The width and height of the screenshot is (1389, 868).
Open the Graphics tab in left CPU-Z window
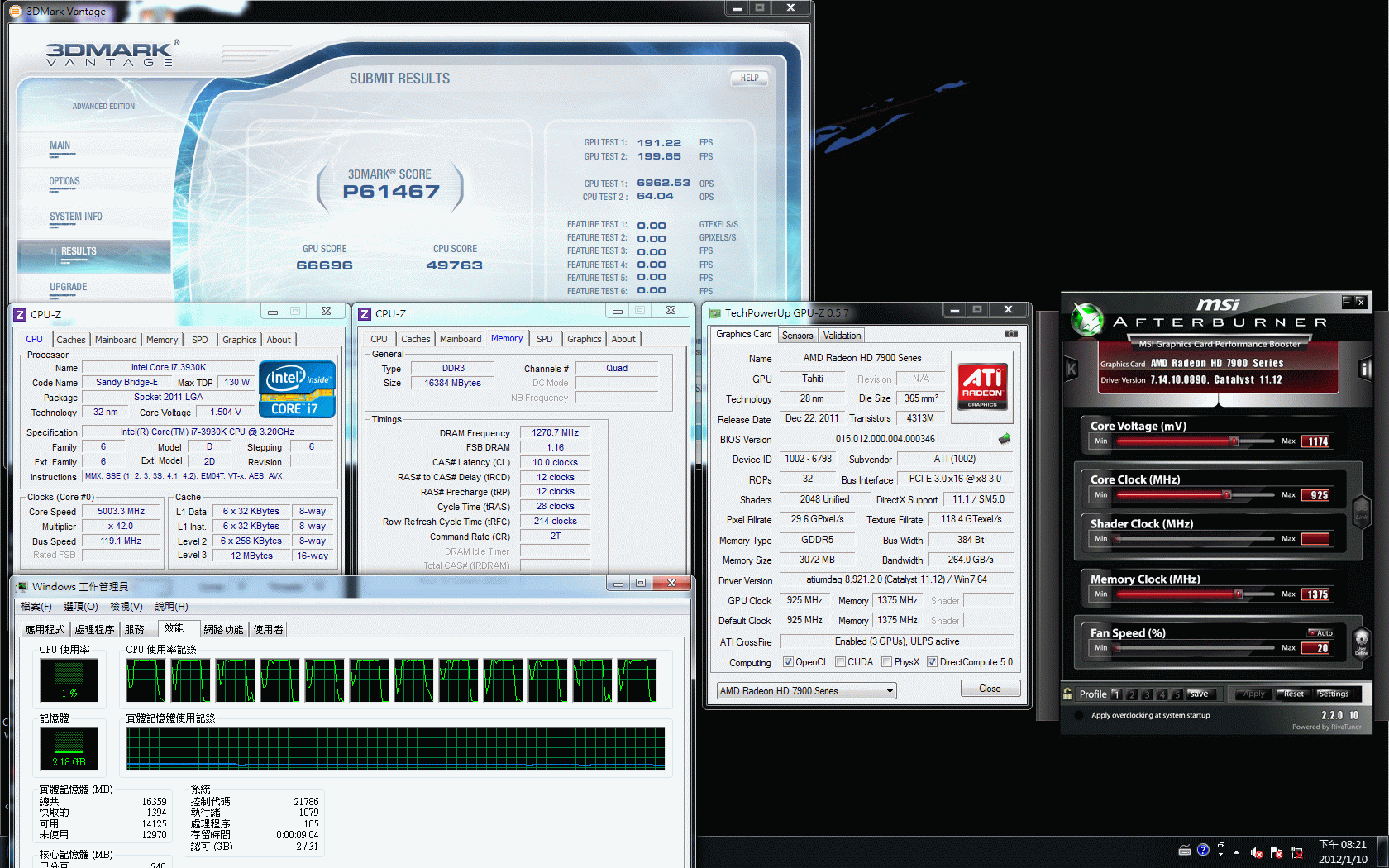(x=240, y=340)
